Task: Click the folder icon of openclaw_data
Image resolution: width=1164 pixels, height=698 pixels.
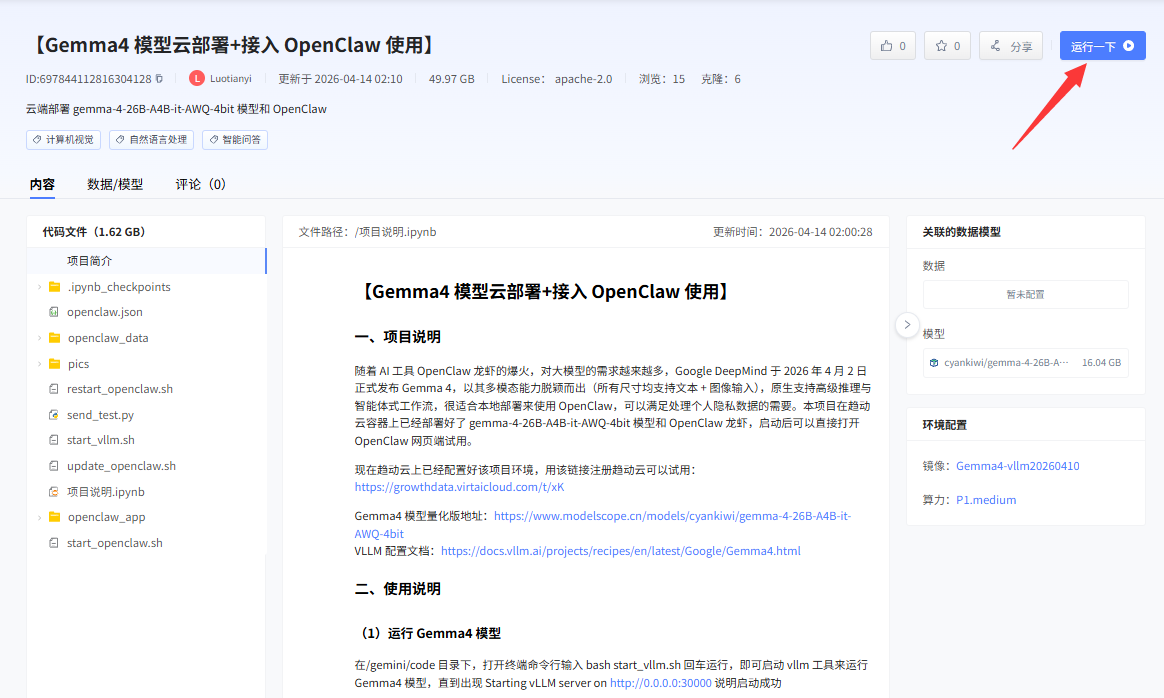Action: [54, 338]
